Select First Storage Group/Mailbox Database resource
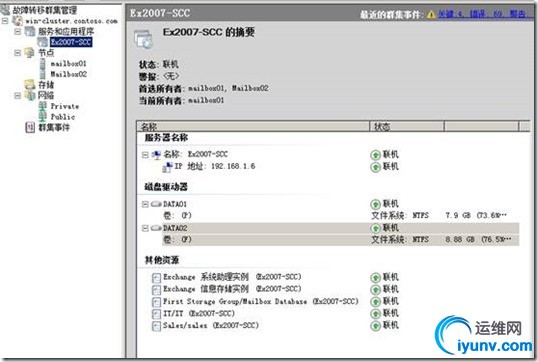The image size is (538, 362). [261, 301]
